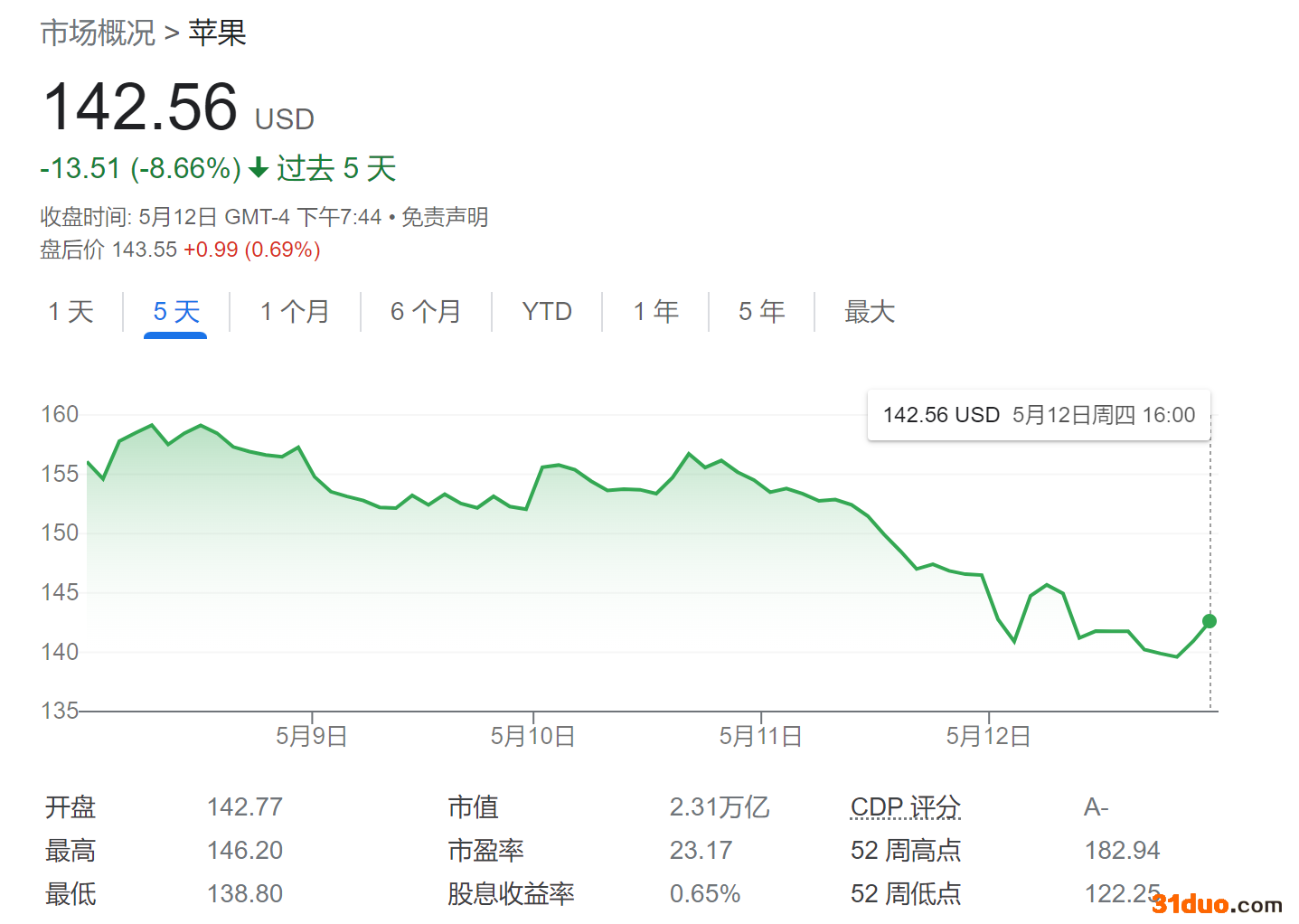Click the down arrow next to -8.66%
1299x924 pixels.
(x=259, y=168)
